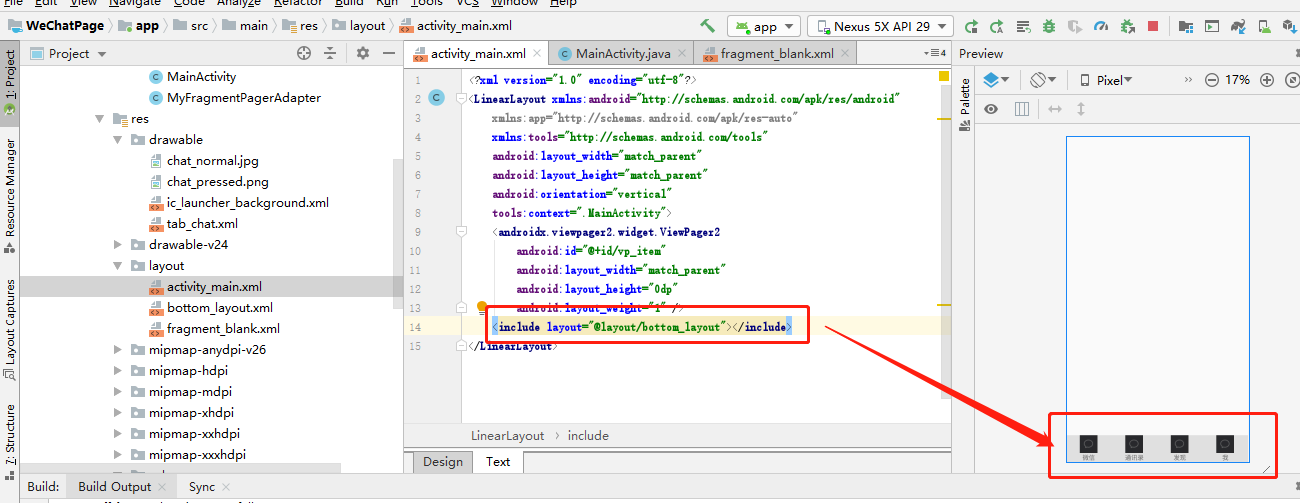Zoom out the preview with minus icon
Viewport: 1300px width, 503px height.
[x=1211, y=80]
